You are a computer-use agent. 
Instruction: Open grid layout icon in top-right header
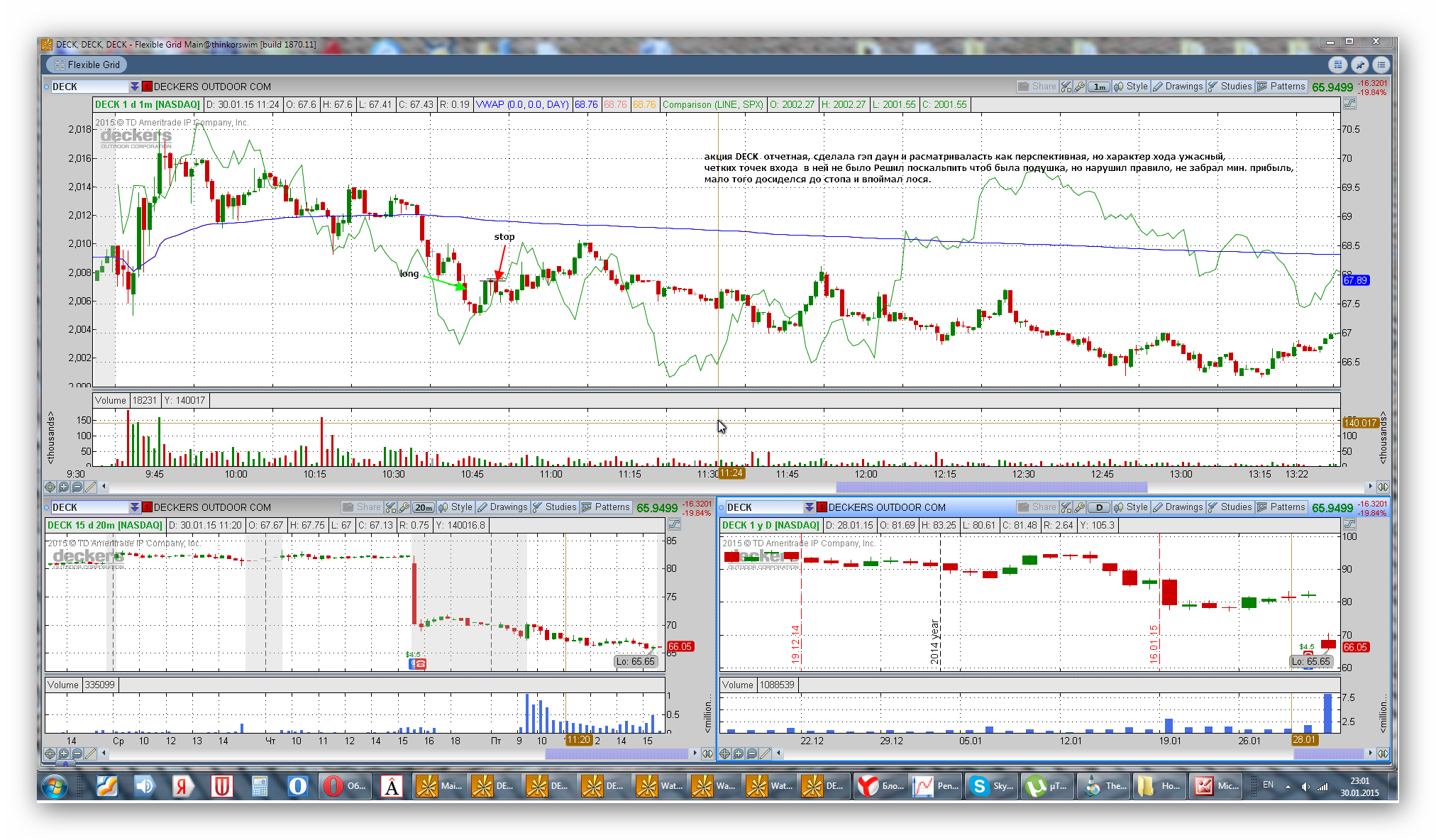tap(1337, 65)
